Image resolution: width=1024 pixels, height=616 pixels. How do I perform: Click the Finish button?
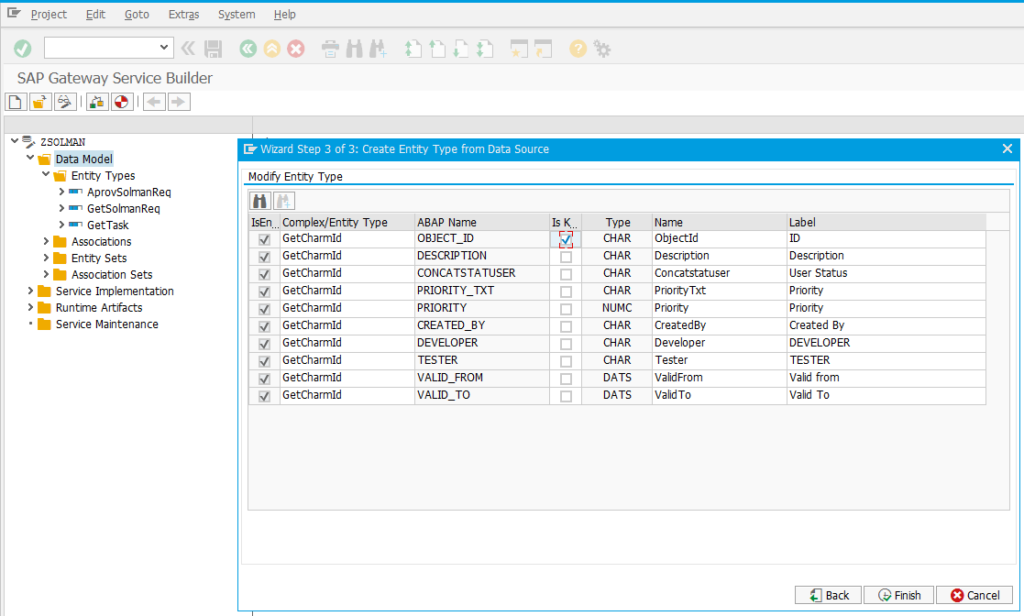coord(899,595)
